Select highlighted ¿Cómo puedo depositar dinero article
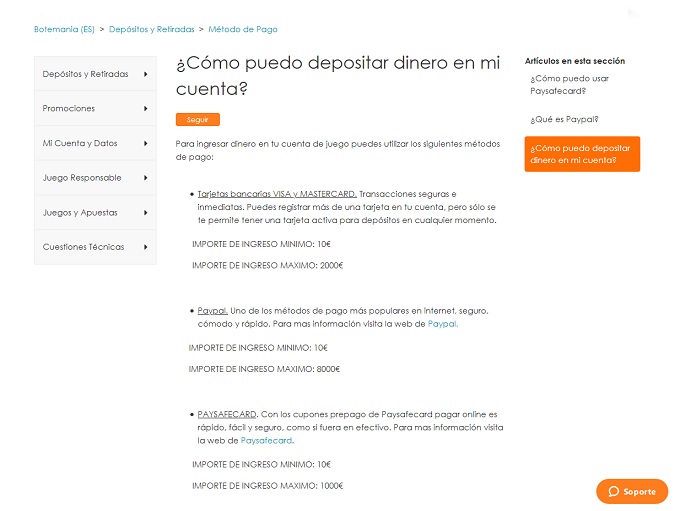The image size is (680, 511). (x=581, y=154)
